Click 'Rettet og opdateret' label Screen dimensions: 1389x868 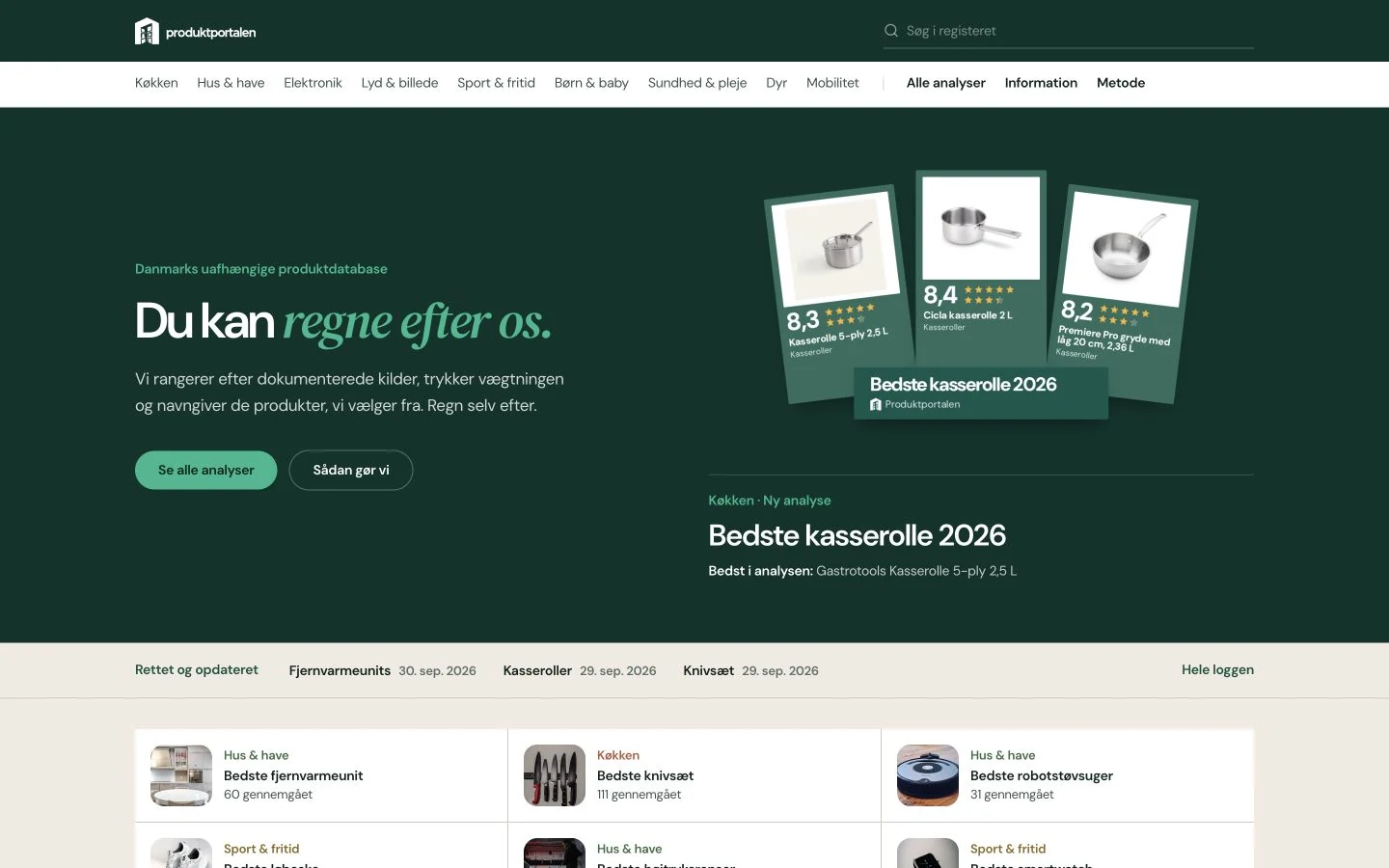(x=197, y=669)
